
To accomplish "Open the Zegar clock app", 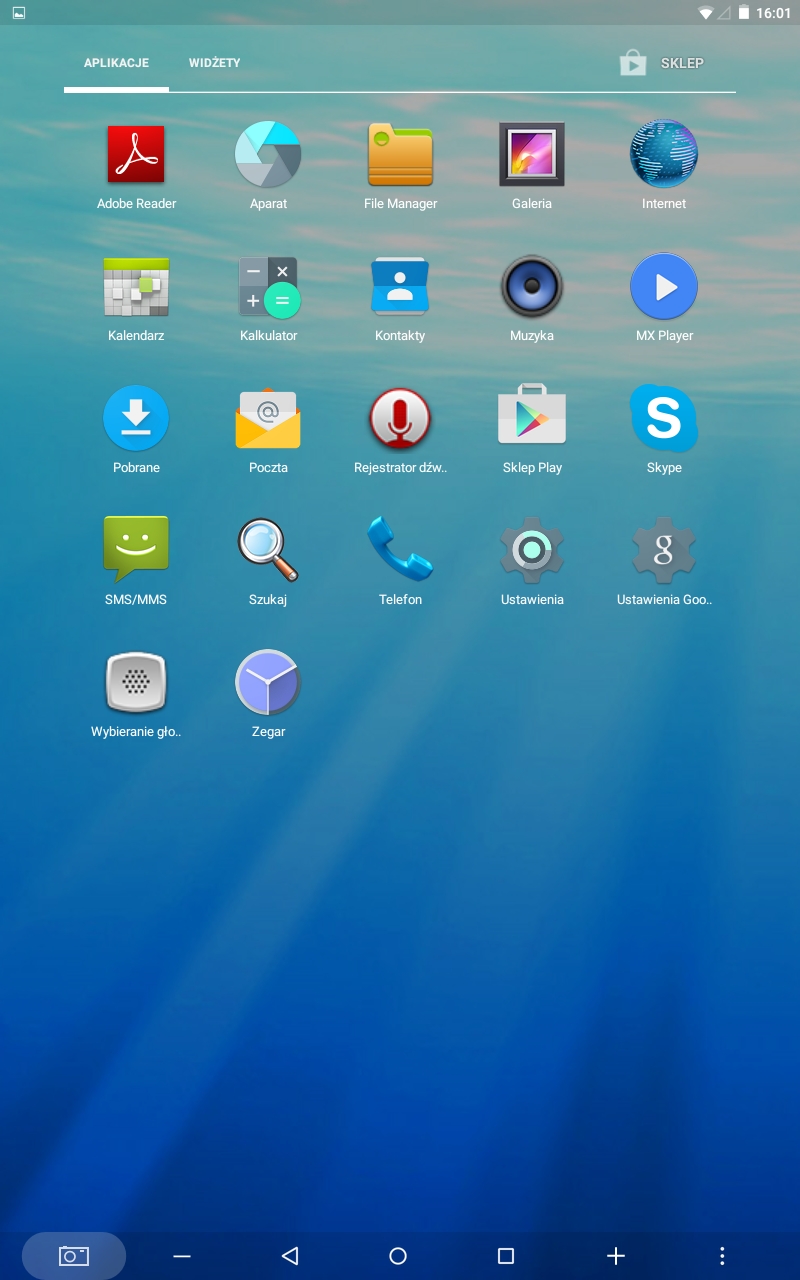I will point(268,694).
